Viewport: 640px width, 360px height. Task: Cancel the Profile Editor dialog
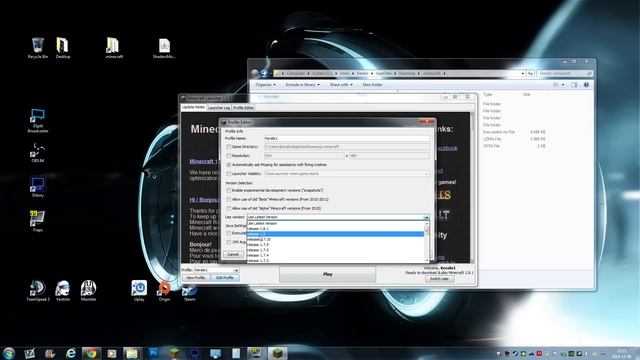[233, 254]
